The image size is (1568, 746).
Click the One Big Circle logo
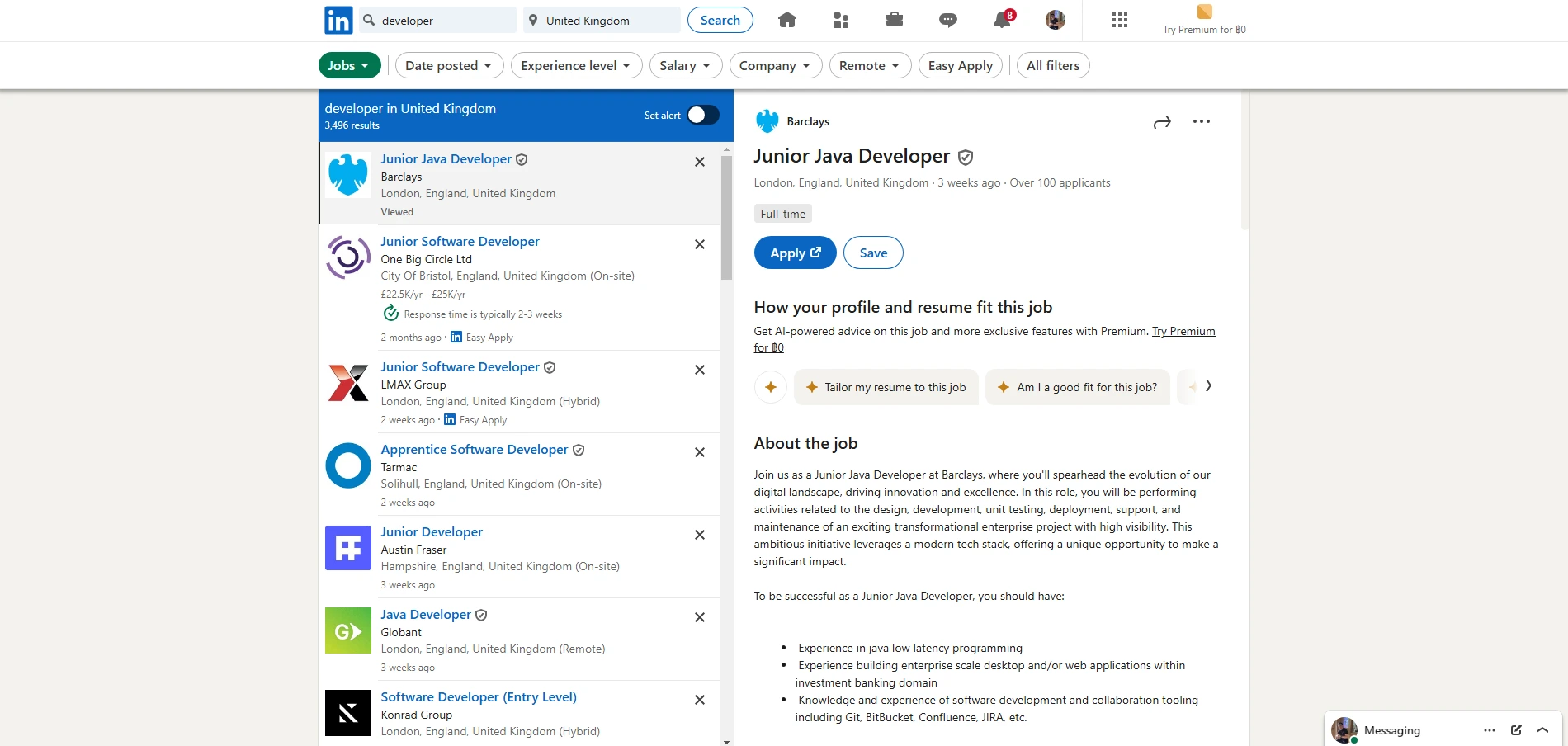pyautogui.click(x=348, y=257)
